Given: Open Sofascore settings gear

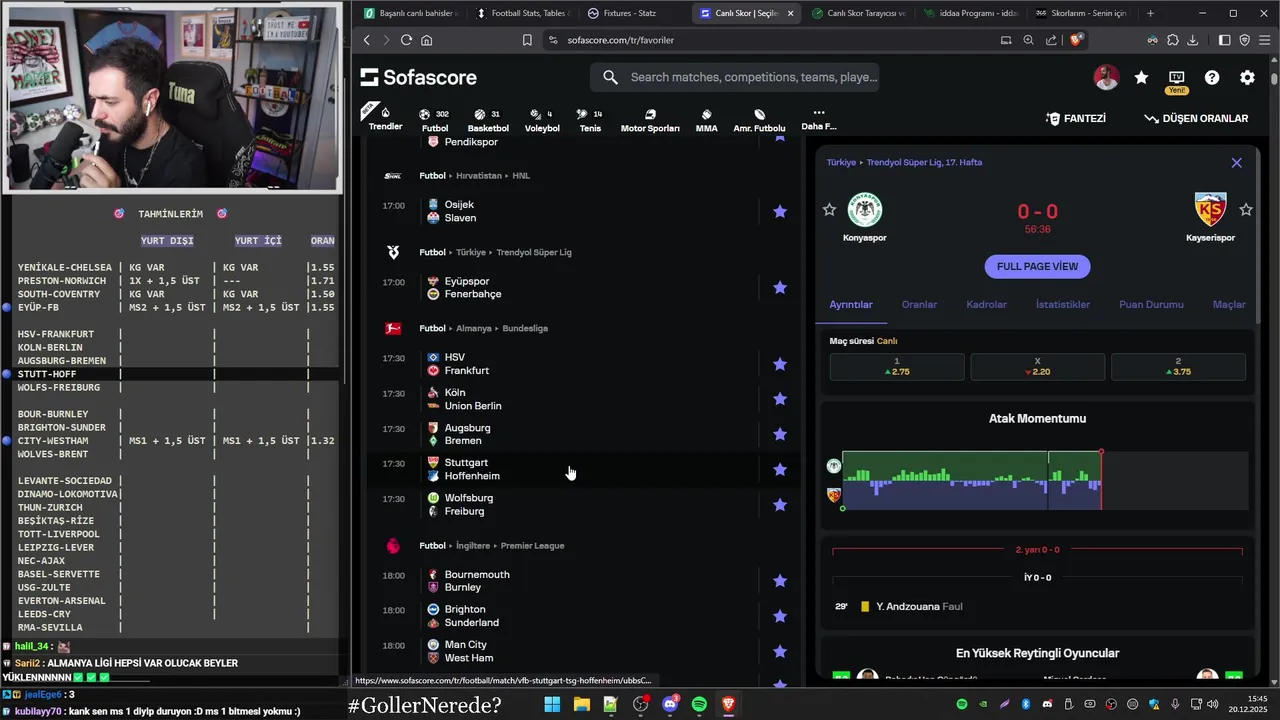Looking at the screenshot, I should tap(1247, 77).
